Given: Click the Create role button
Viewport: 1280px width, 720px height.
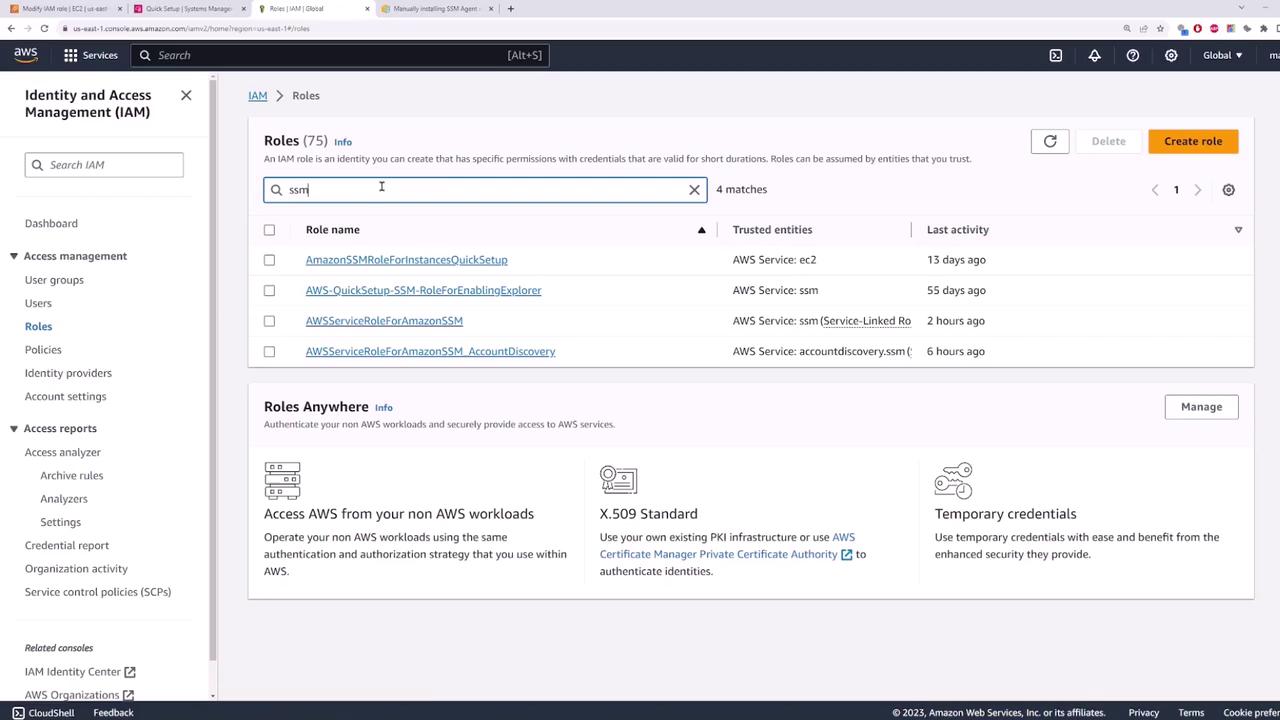Looking at the screenshot, I should (x=1192, y=141).
